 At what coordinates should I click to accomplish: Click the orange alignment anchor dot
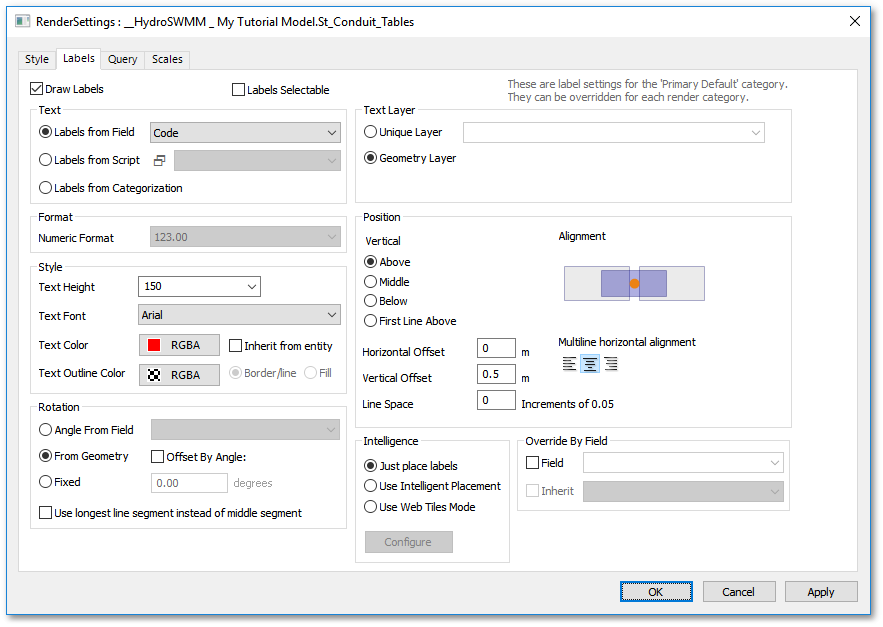point(635,283)
